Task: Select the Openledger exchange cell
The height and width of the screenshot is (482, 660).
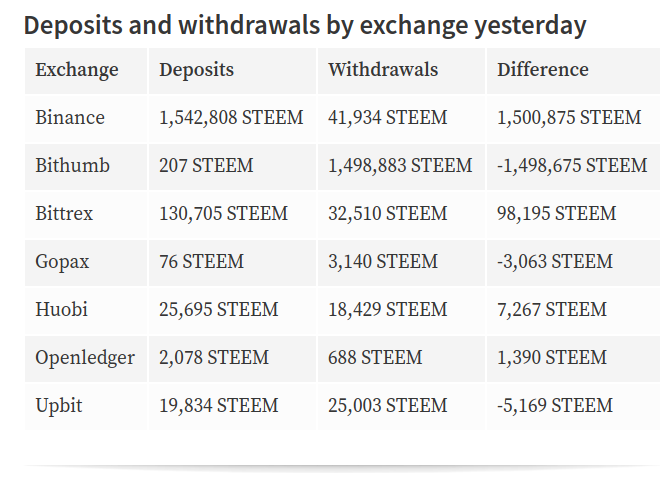Action: [85, 358]
